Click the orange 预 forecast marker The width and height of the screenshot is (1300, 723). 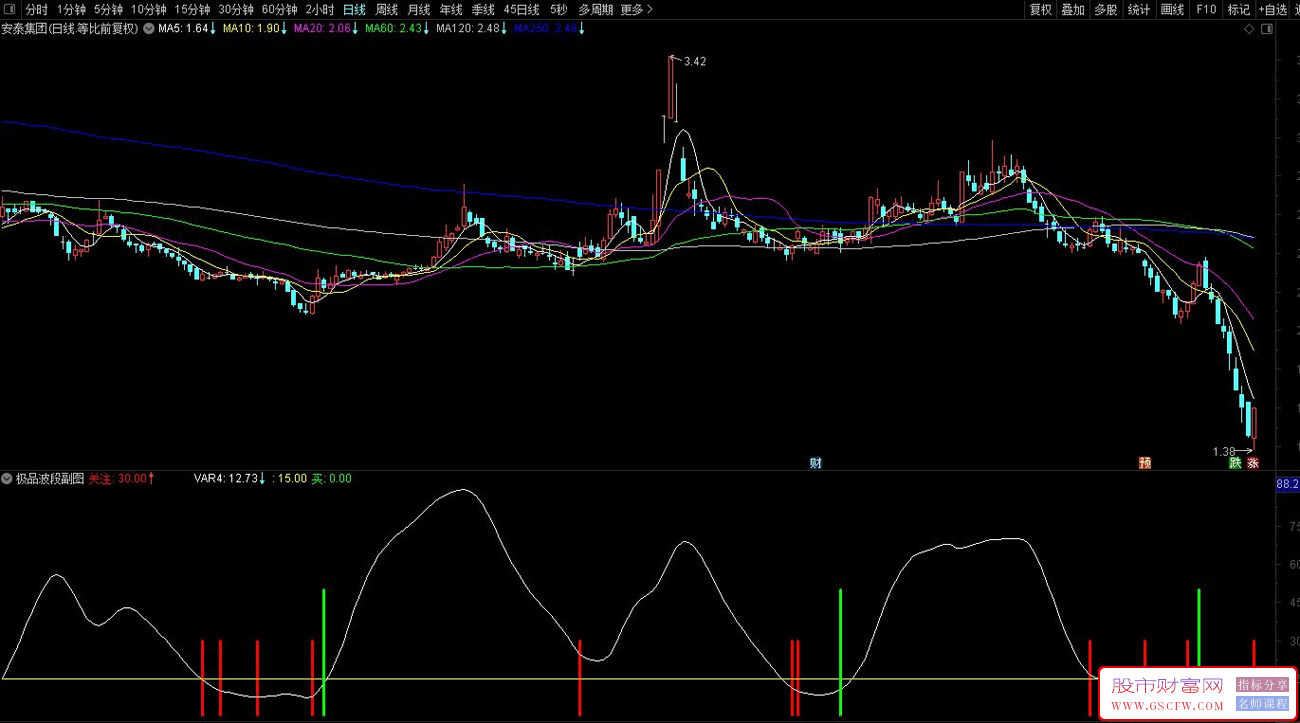coord(1145,463)
